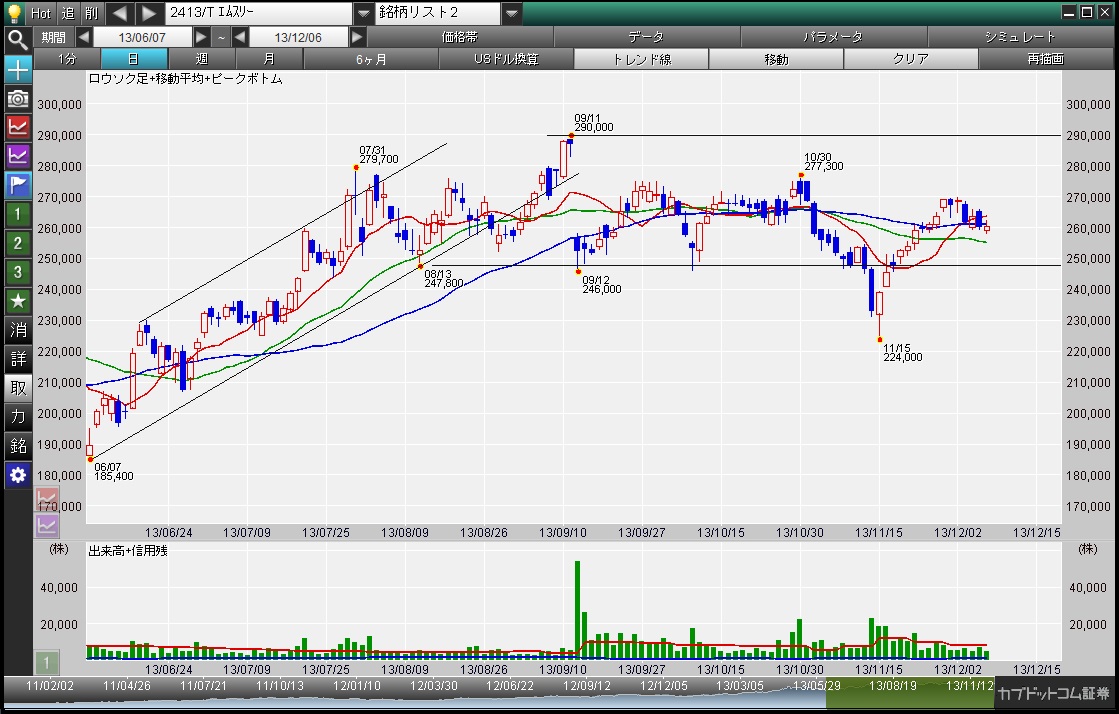Viewport: 1119px width, 714px height.
Task: Open the パラメータ tab
Action: pyautogui.click(x=832, y=37)
